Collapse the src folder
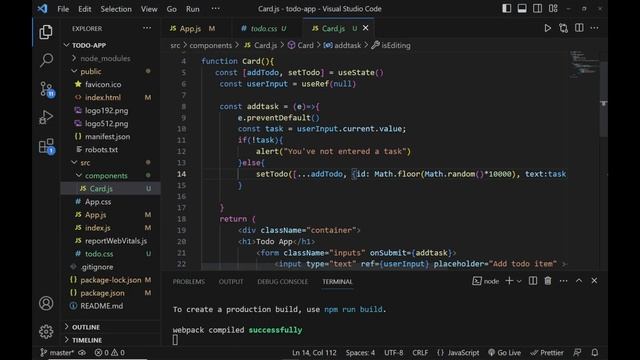 coord(74,162)
